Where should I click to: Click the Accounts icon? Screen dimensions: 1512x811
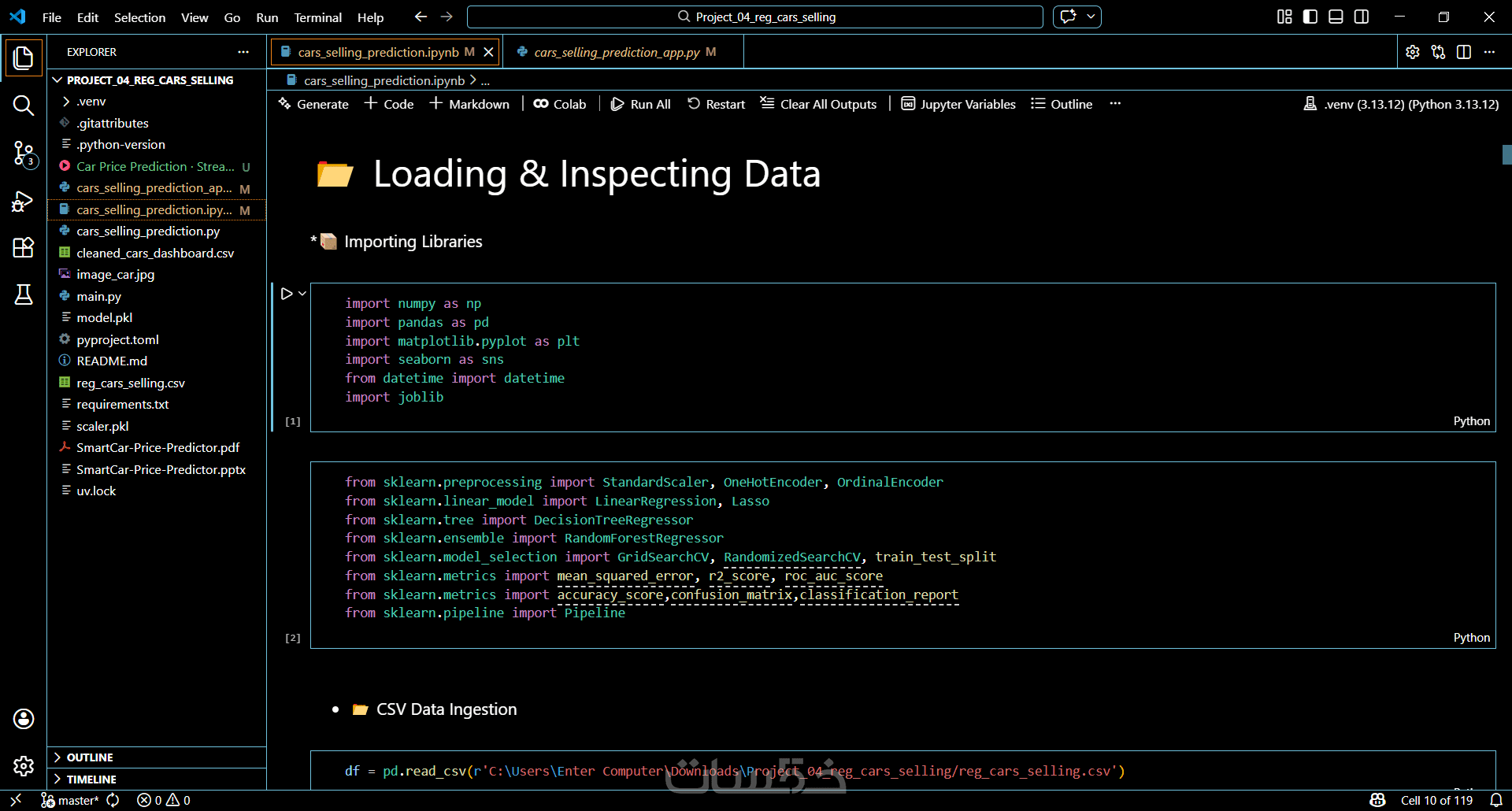tap(24, 718)
